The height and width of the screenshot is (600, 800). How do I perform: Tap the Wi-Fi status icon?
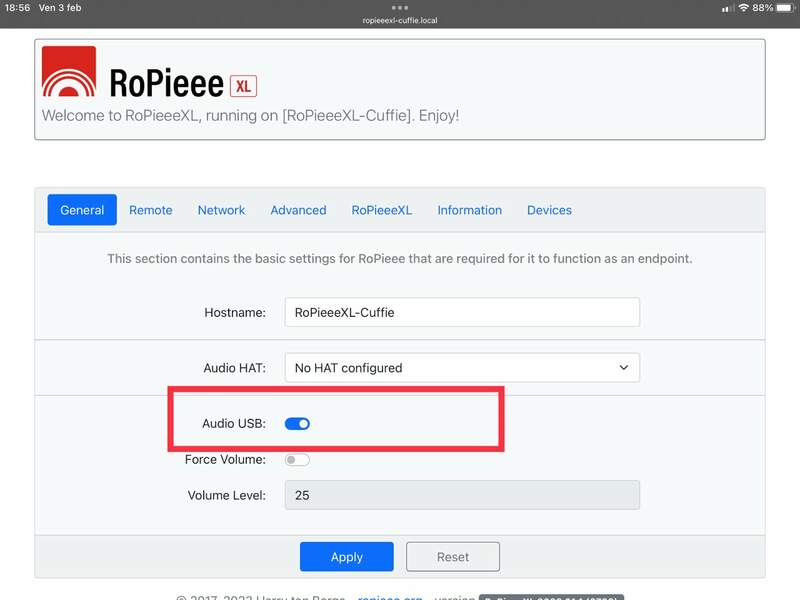[x=743, y=8]
